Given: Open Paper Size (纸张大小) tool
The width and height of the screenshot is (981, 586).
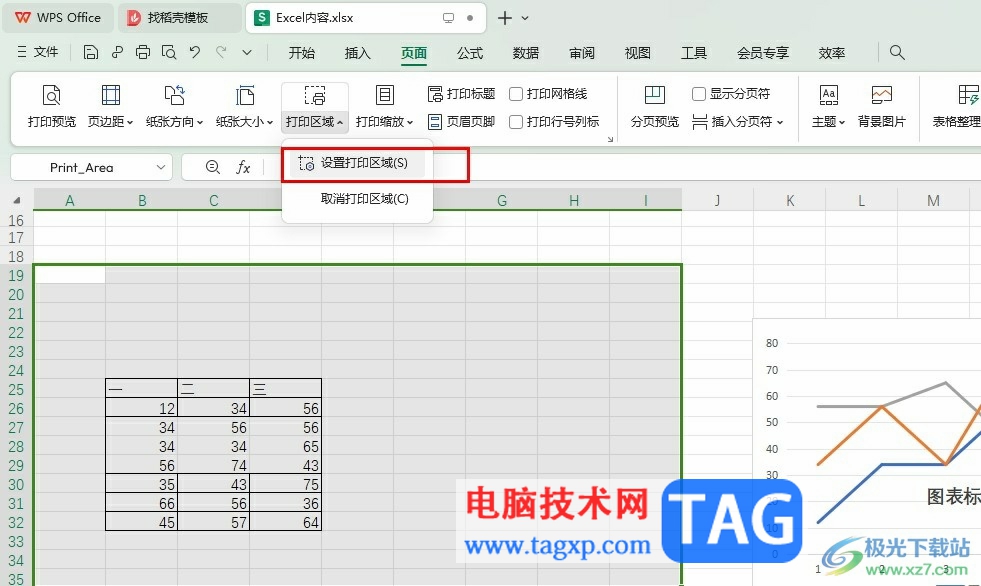Looking at the screenshot, I should pos(245,107).
